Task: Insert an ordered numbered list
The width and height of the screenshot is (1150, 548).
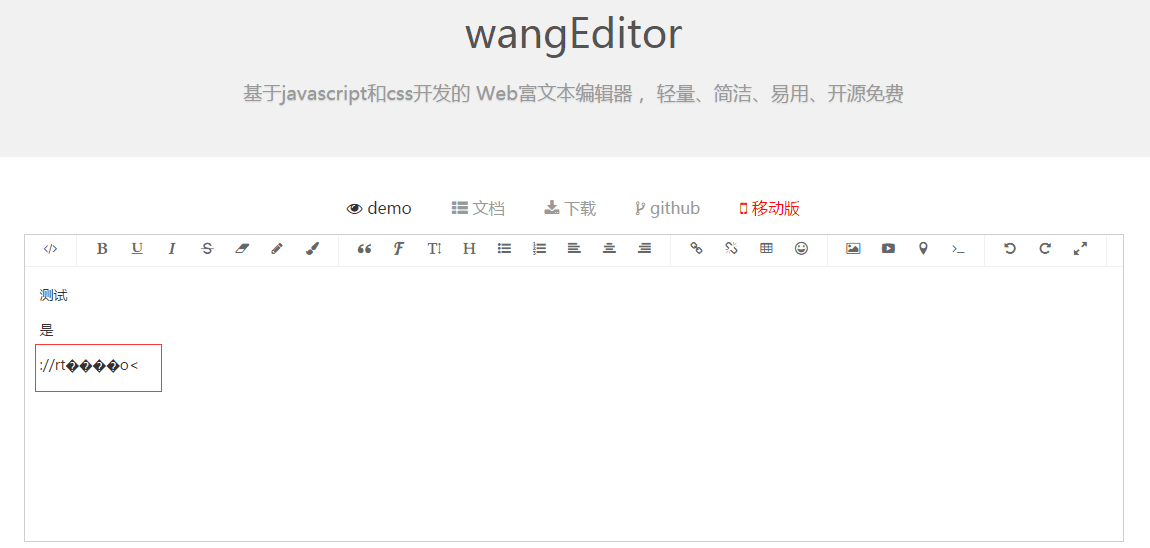Action: coord(540,249)
